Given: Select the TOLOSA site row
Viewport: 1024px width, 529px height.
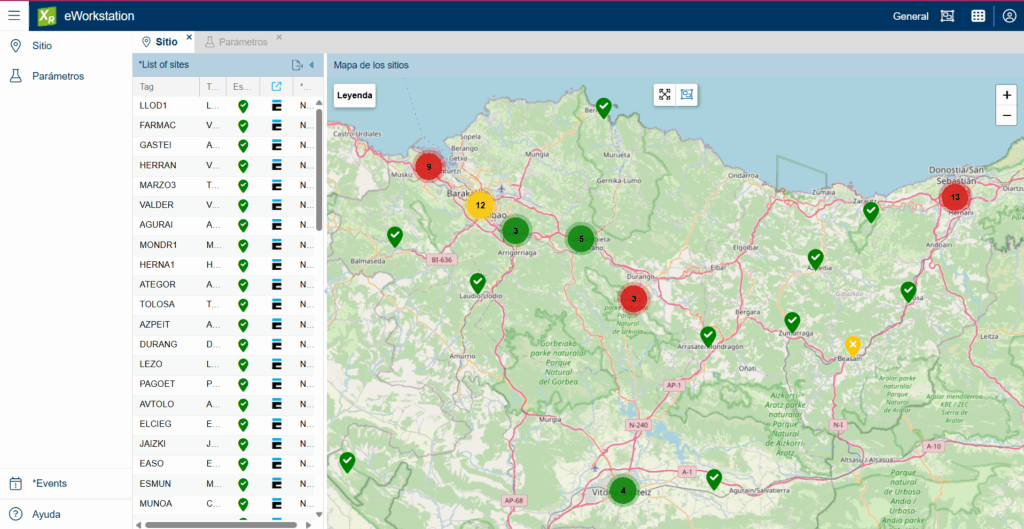Looking at the screenshot, I should [223, 304].
